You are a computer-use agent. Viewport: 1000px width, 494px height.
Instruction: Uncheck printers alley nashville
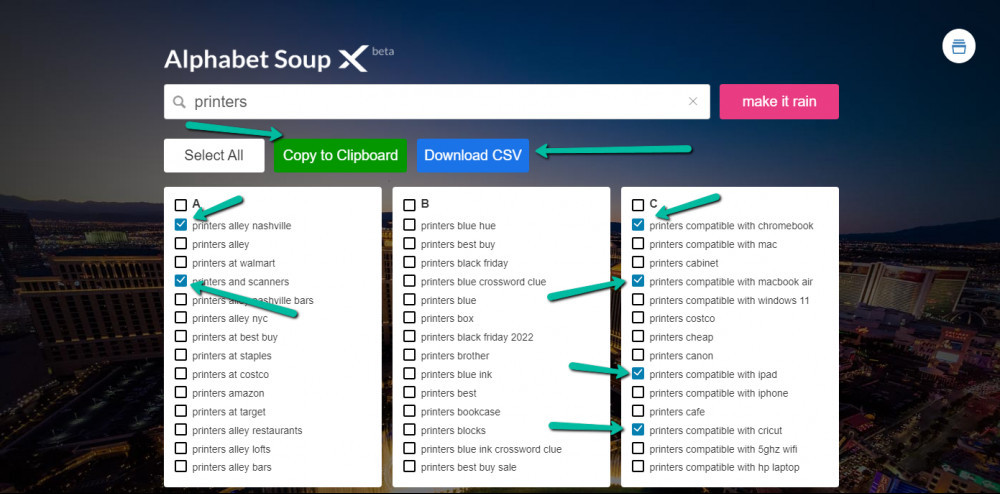180,224
